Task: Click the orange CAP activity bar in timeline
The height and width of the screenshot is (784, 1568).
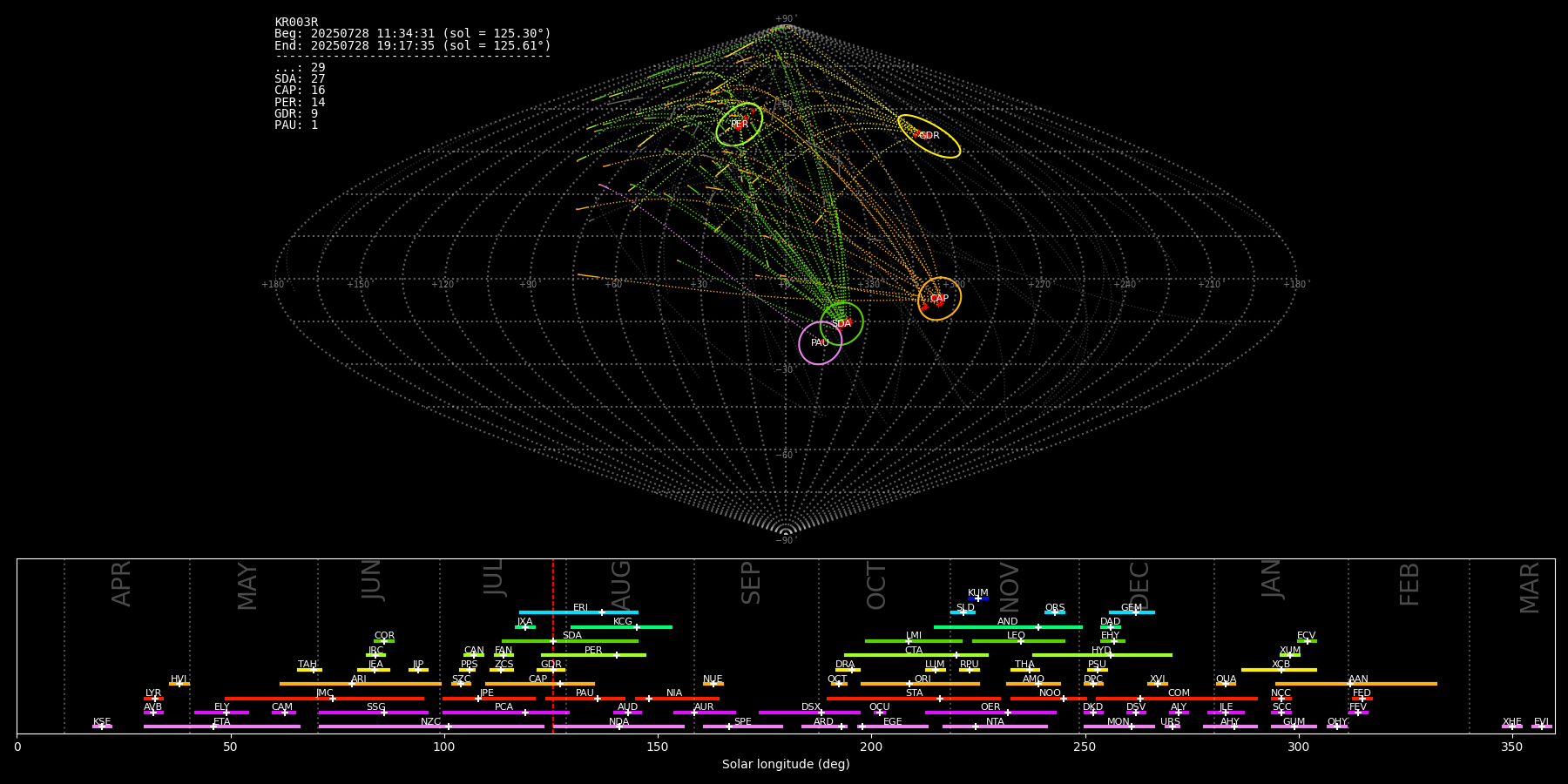Action: pyautogui.click(x=540, y=684)
